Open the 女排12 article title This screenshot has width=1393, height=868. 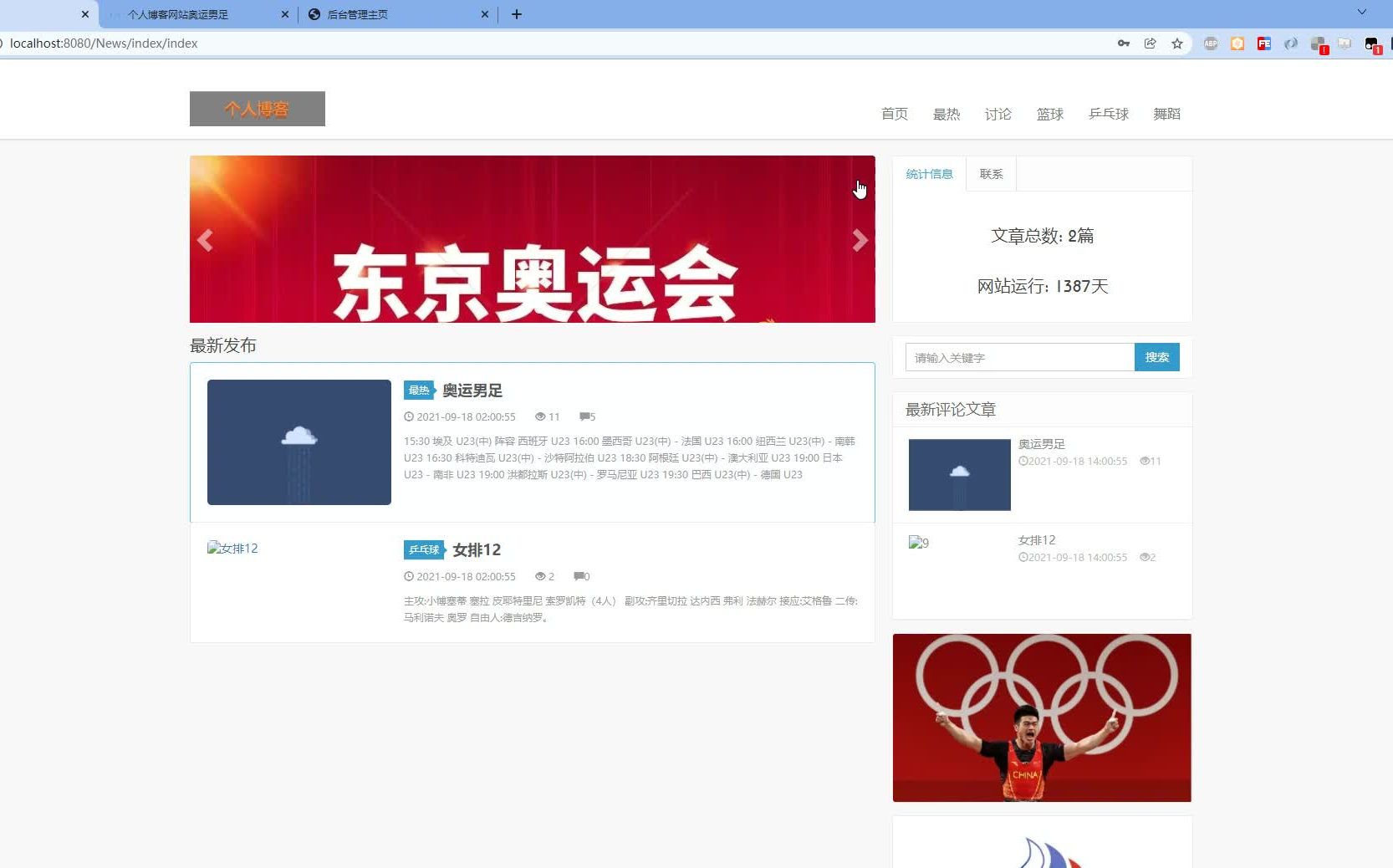point(477,549)
